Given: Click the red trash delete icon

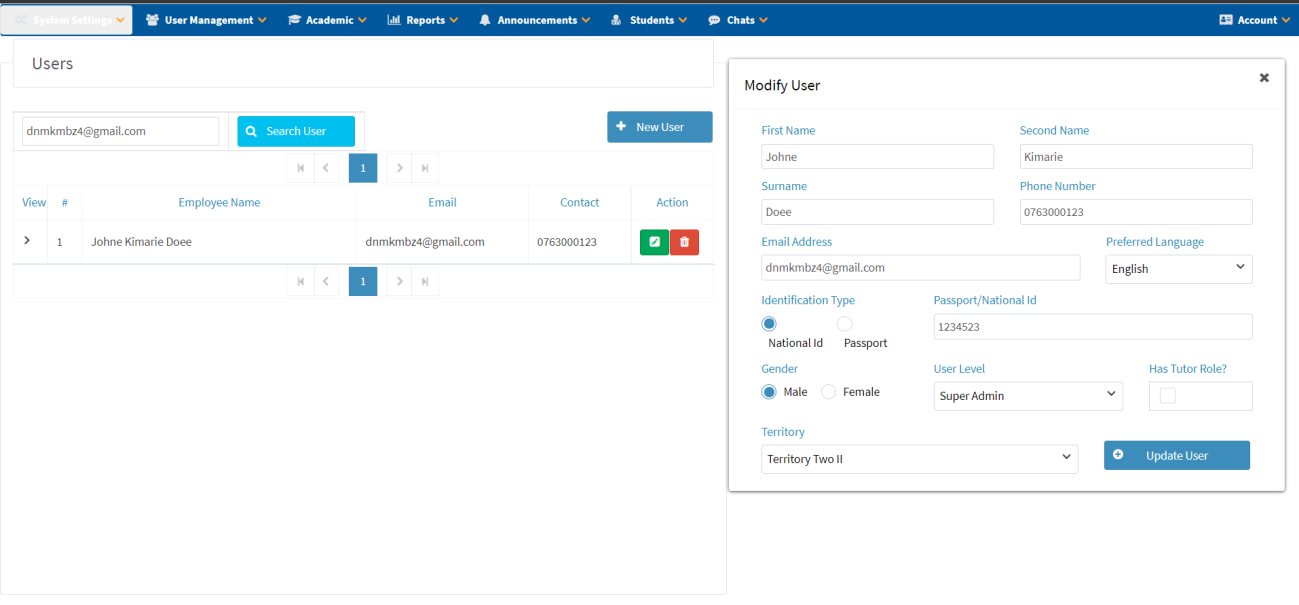Looking at the screenshot, I should (x=684, y=242).
